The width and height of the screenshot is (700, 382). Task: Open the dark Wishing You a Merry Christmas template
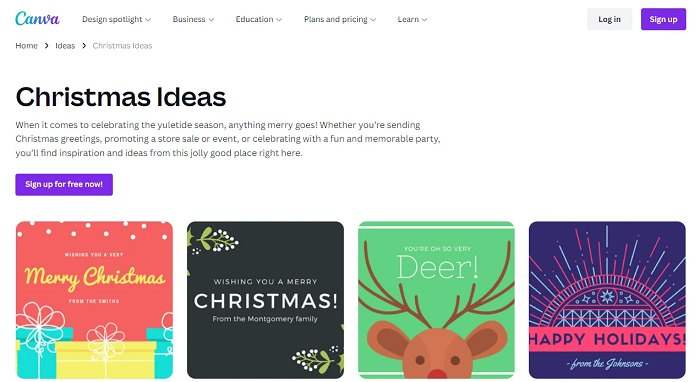click(x=265, y=300)
